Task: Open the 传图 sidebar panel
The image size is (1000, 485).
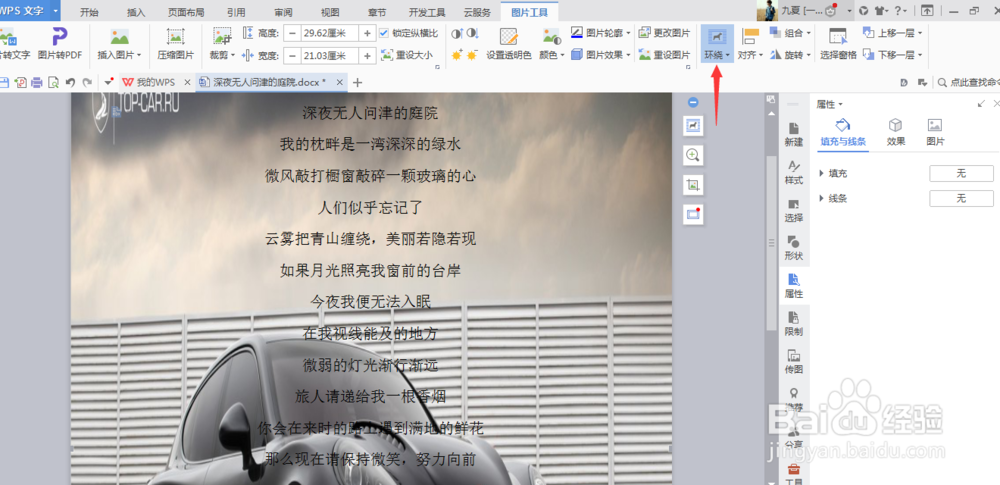Action: [793, 362]
